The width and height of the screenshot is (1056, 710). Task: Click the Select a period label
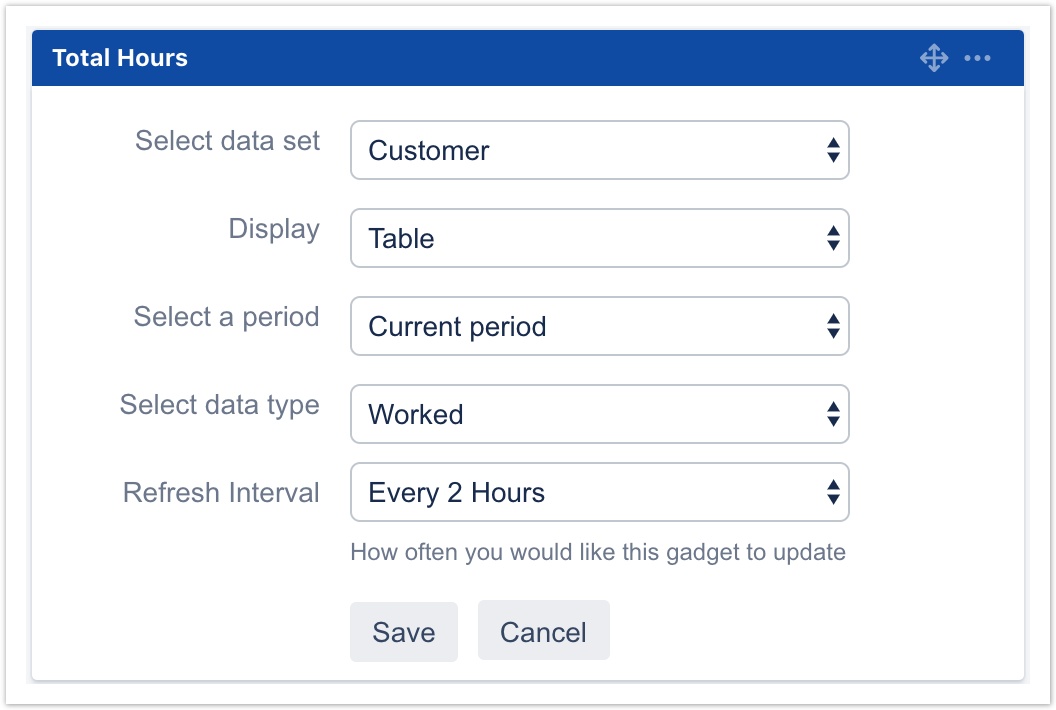click(x=226, y=317)
